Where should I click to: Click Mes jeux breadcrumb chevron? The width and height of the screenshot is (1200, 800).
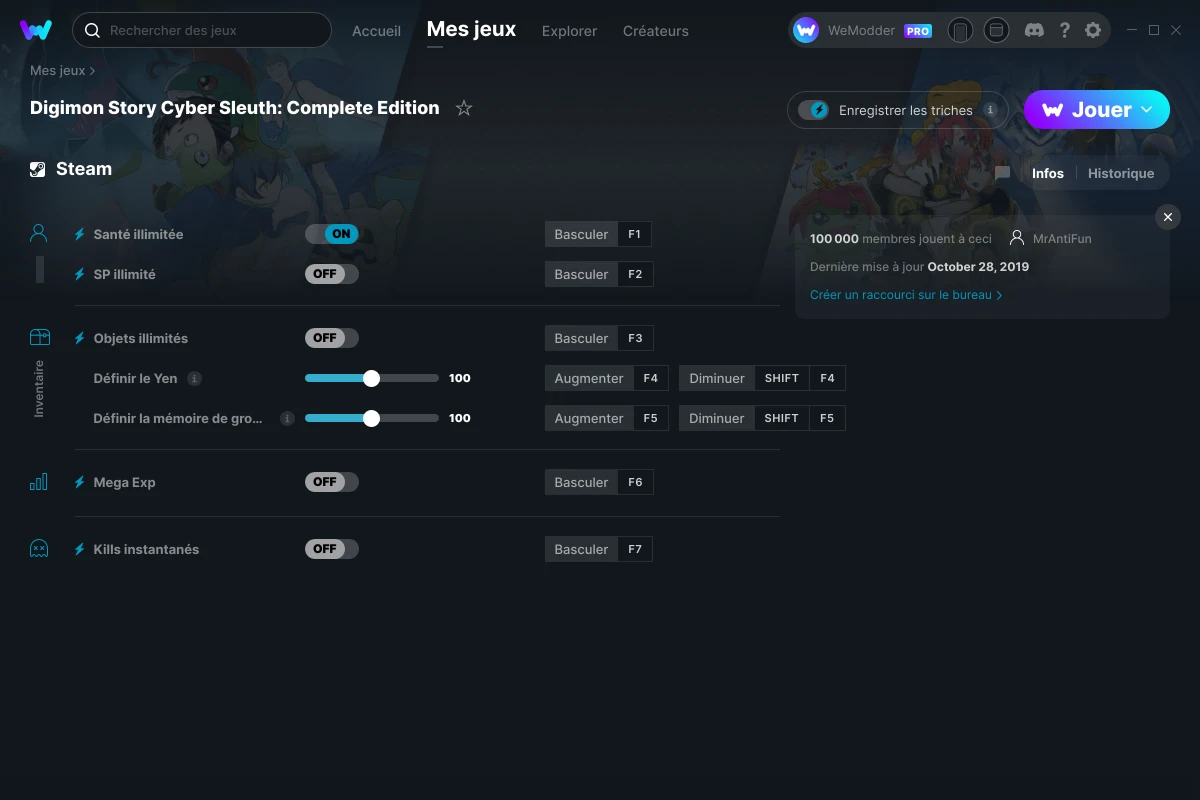click(x=93, y=71)
